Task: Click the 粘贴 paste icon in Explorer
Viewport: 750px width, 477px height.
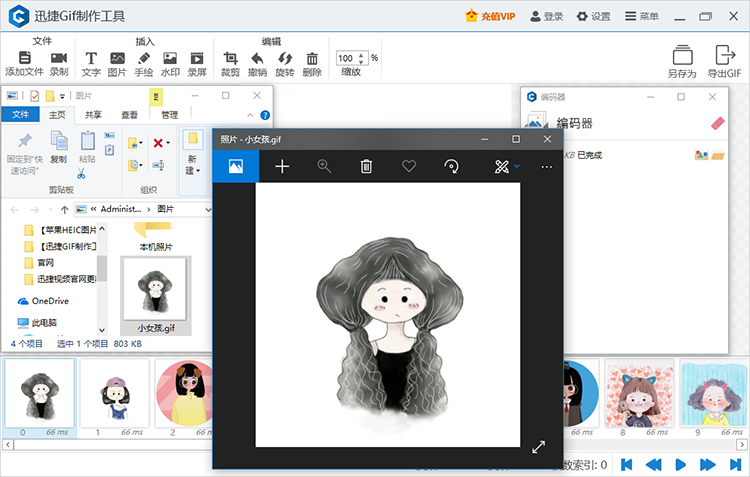Action: click(x=87, y=141)
